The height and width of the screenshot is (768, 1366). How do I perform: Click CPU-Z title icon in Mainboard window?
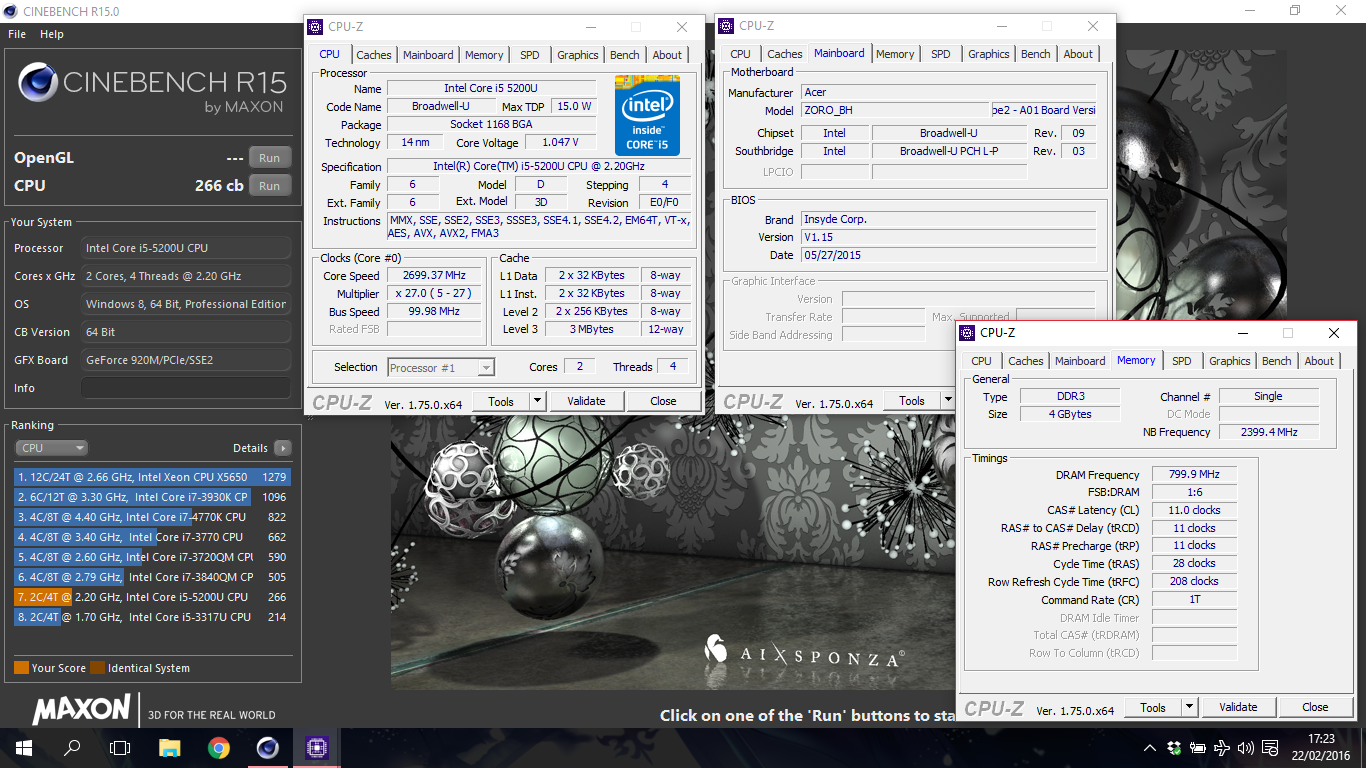click(726, 26)
